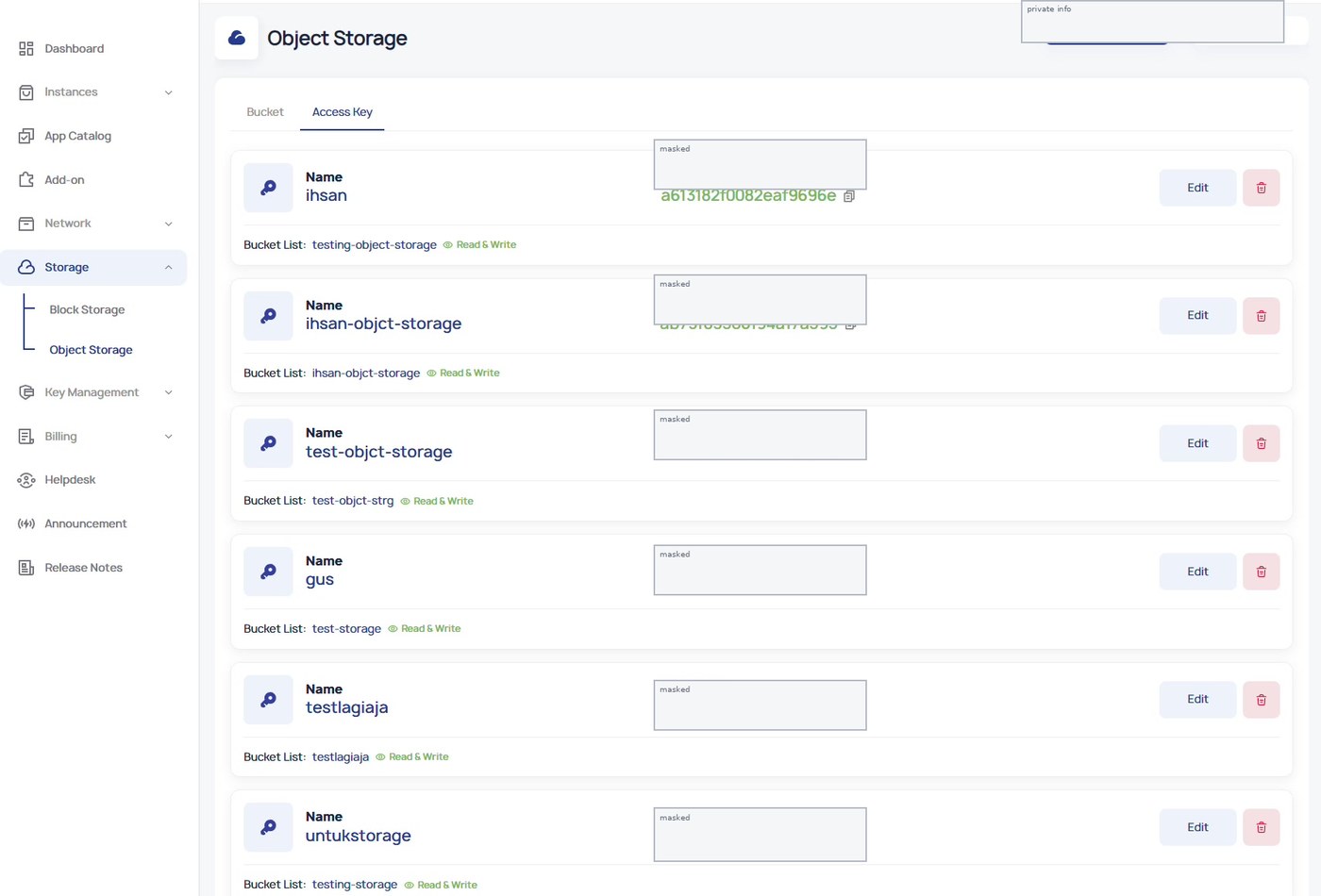
Task: Edit the untukstorage access key
Action: (x=1197, y=827)
